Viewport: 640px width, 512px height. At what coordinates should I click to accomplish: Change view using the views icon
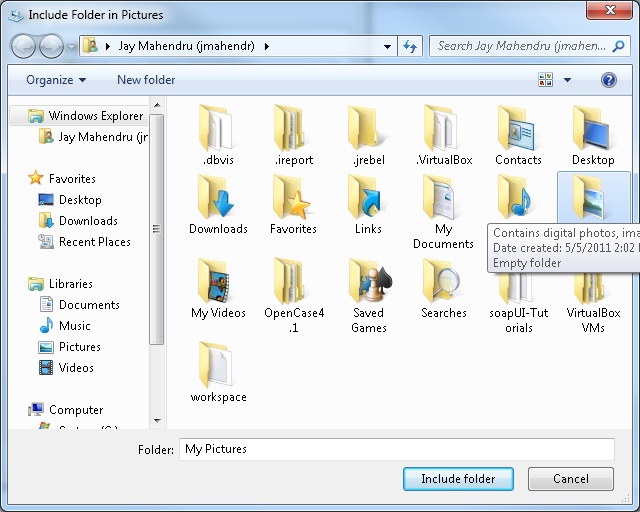point(546,80)
